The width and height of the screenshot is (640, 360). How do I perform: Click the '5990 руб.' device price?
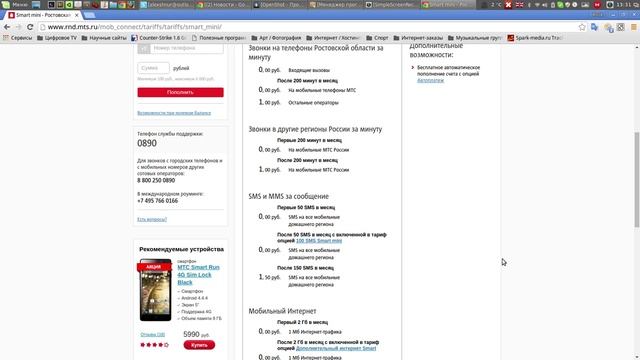click(196, 334)
